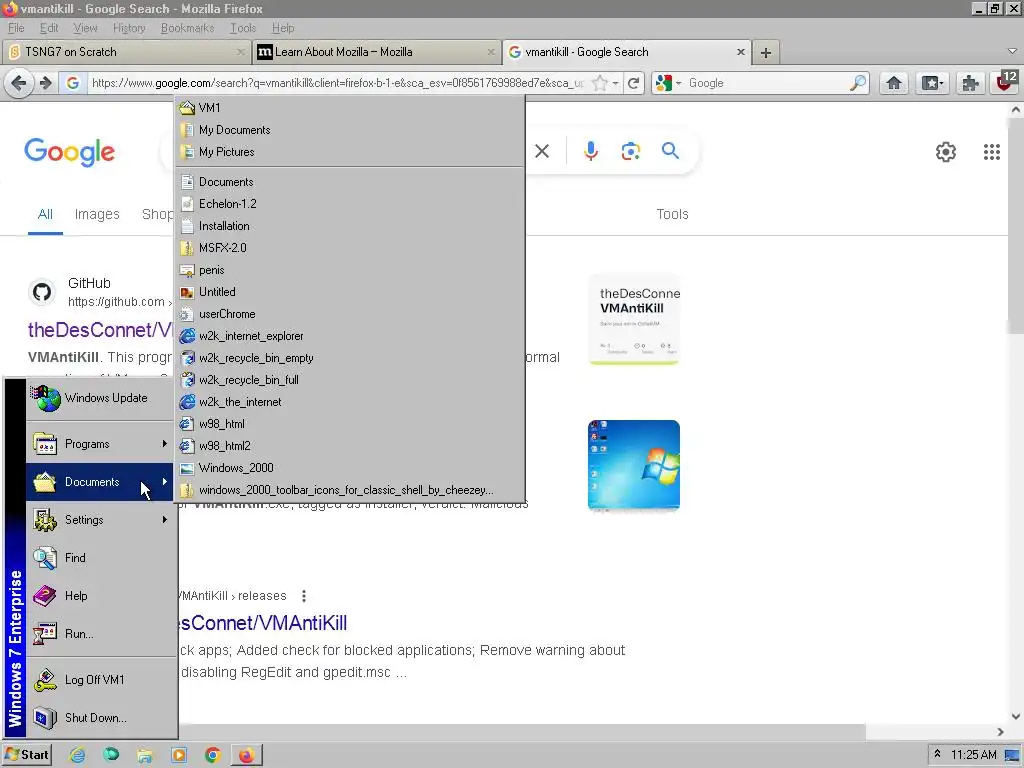Screen dimensions: 1024x768
Task: Open the result's three-dot options menu
Action: tap(304, 596)
